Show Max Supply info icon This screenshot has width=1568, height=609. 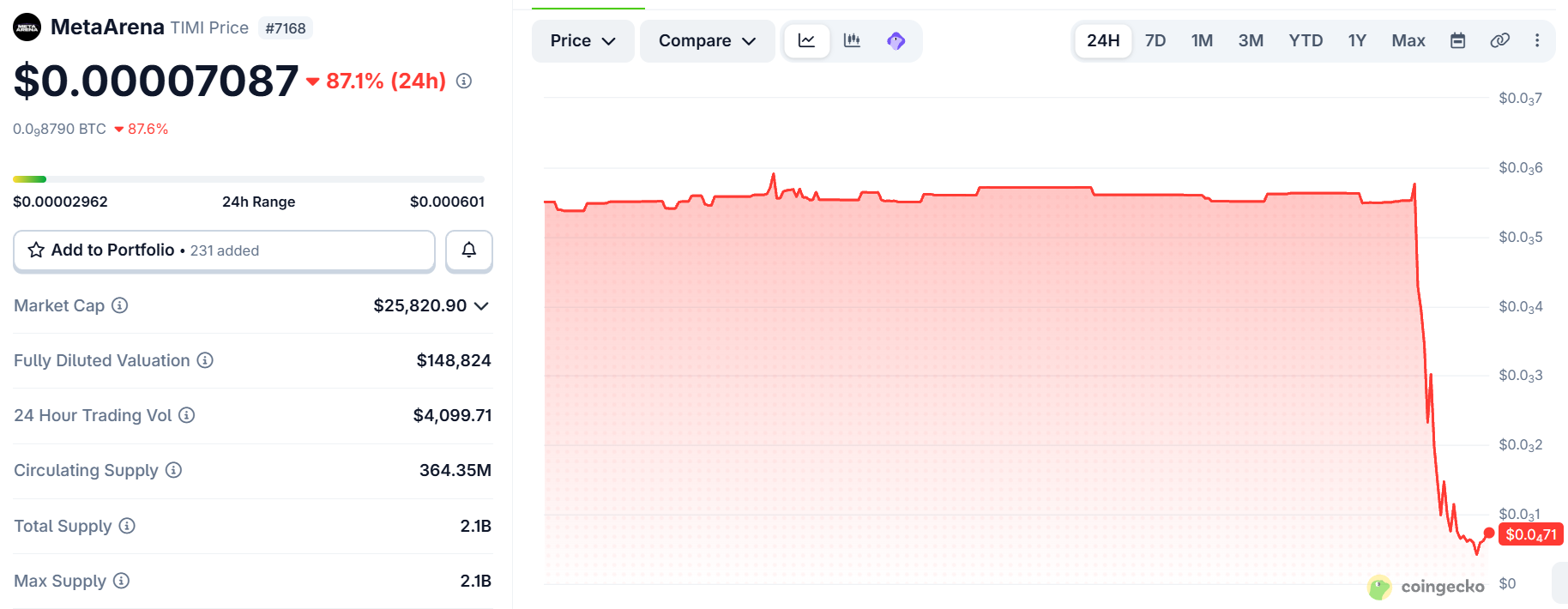122,581
